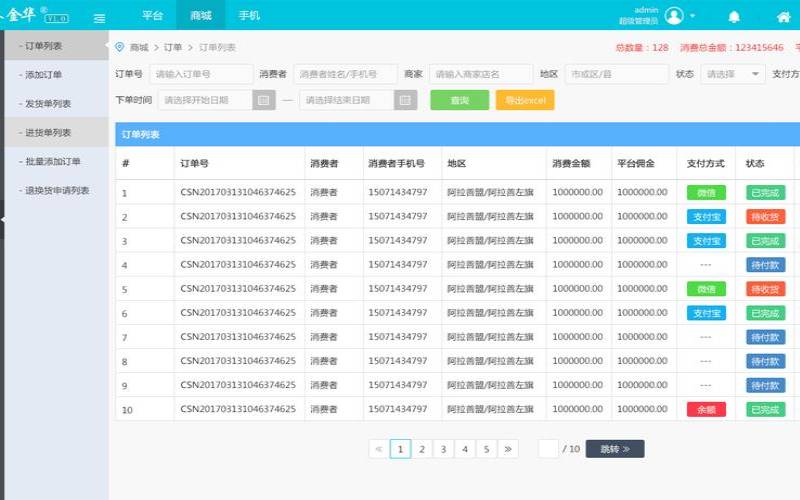
Task: Click 待付款 status tag in row 4
Action: coord(765,265)
